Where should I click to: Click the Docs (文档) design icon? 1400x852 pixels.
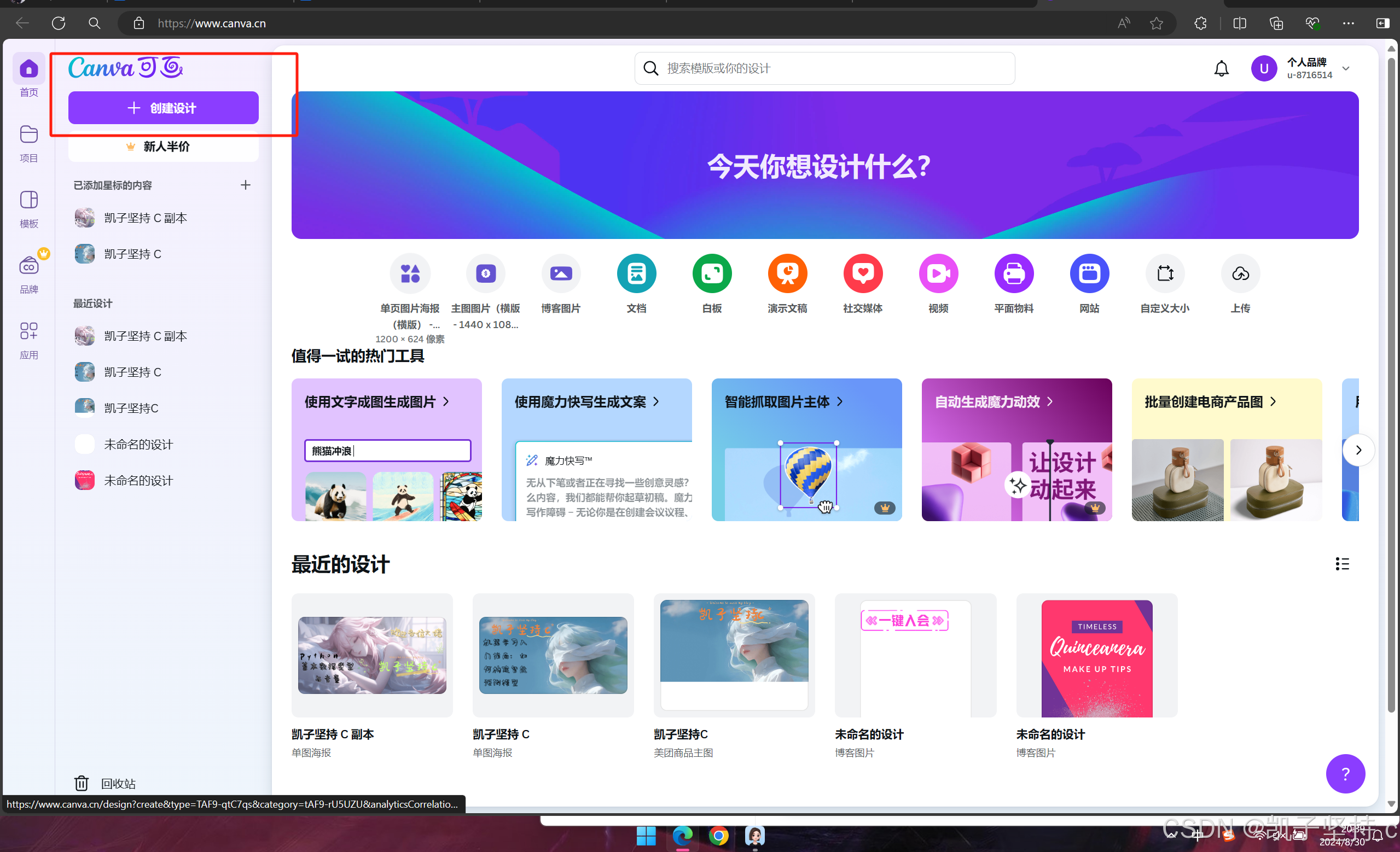point(636,273)
